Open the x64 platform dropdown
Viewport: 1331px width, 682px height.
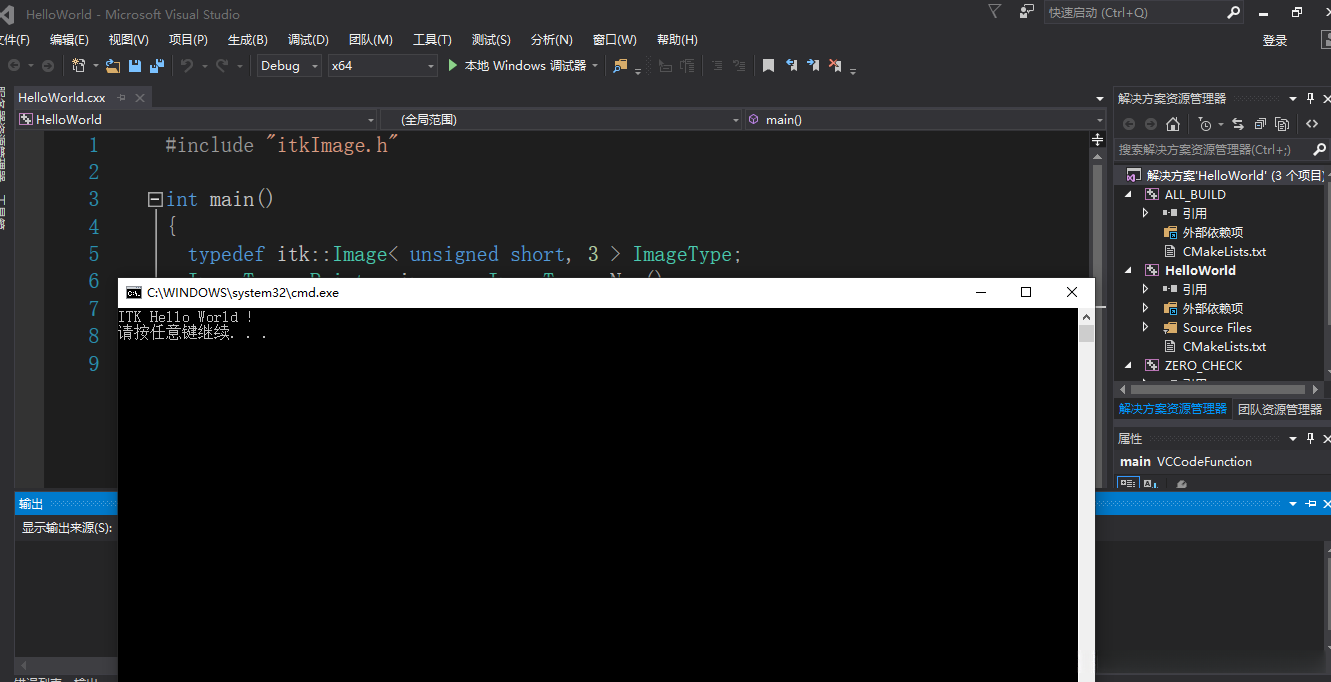click(383, 66)
